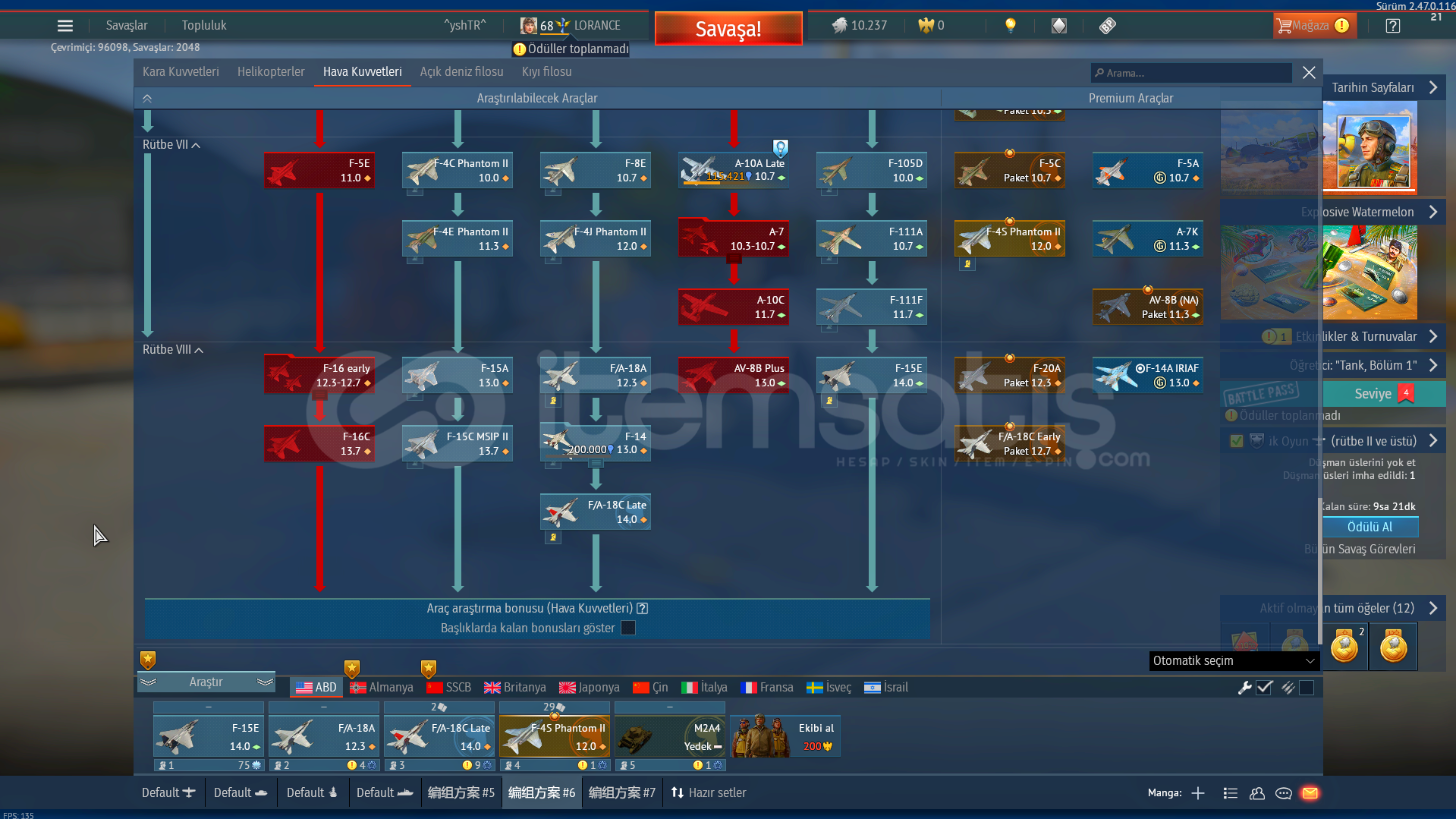
Task: Open the pilot portrait Tarihin Sayfaları thumbnail
Action: (1370, 148)
